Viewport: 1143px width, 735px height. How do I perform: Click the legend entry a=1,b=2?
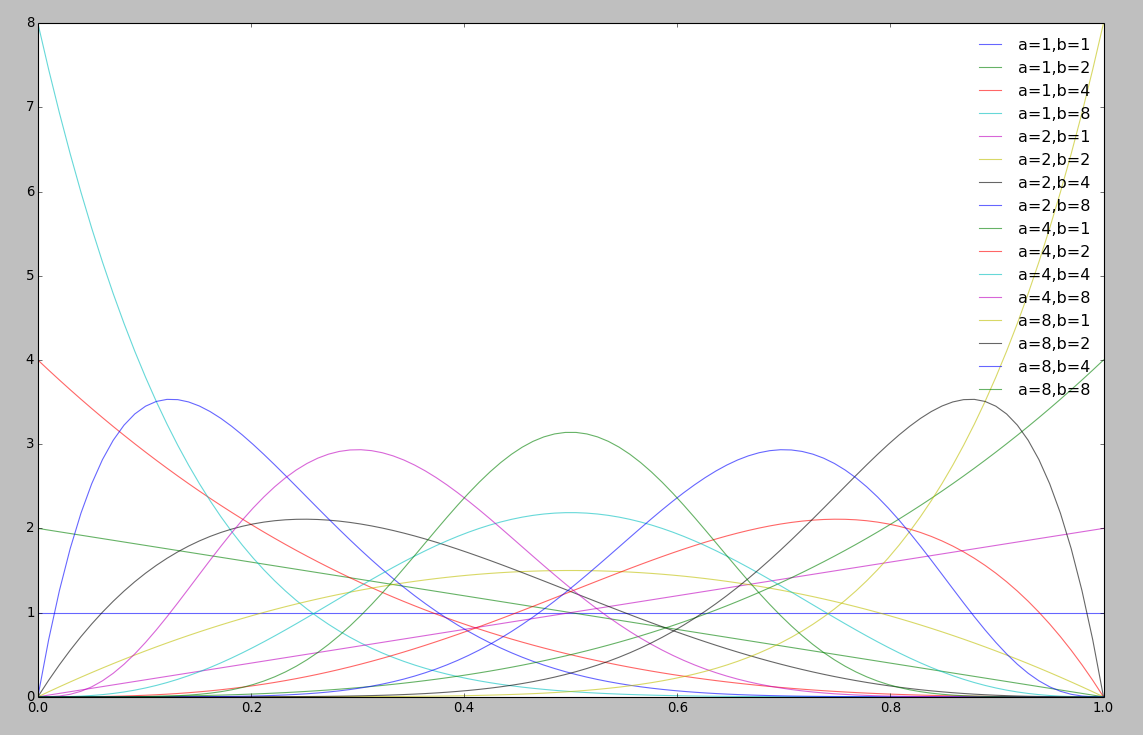pyautogui.click(x=1034, y=68)
